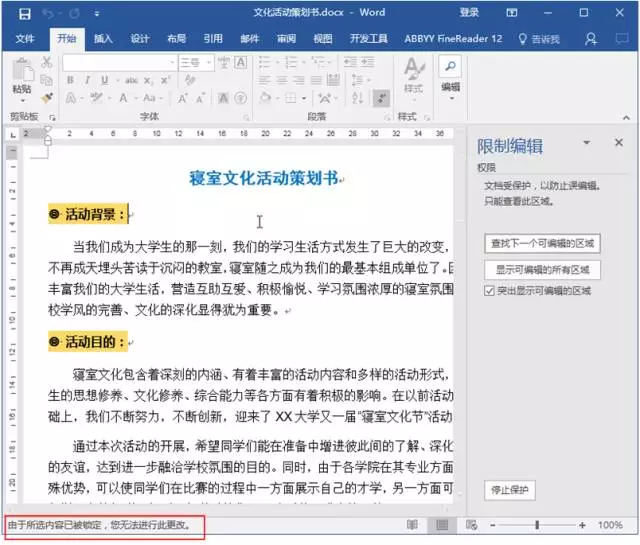Click the center alignment icon
The height and width of the screenshot is (545, 640).
282,80
